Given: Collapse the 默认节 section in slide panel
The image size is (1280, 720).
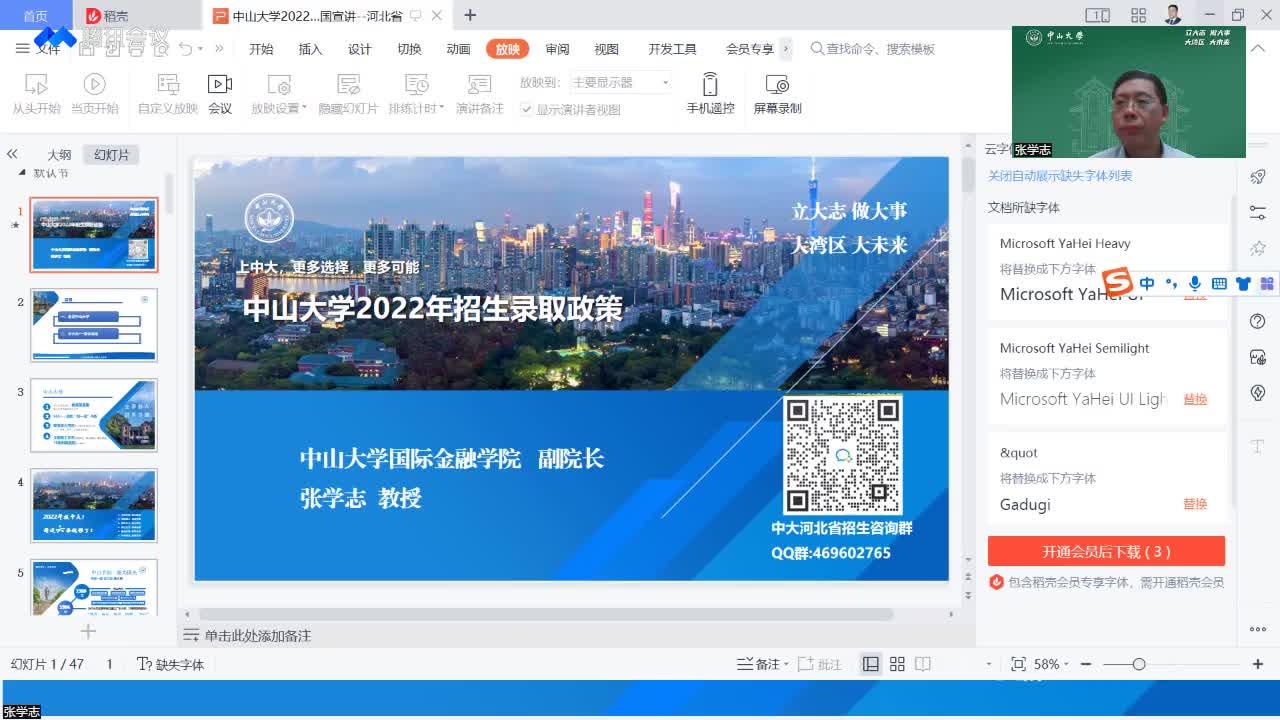Looking at the screenshot, I should point(22,173).
